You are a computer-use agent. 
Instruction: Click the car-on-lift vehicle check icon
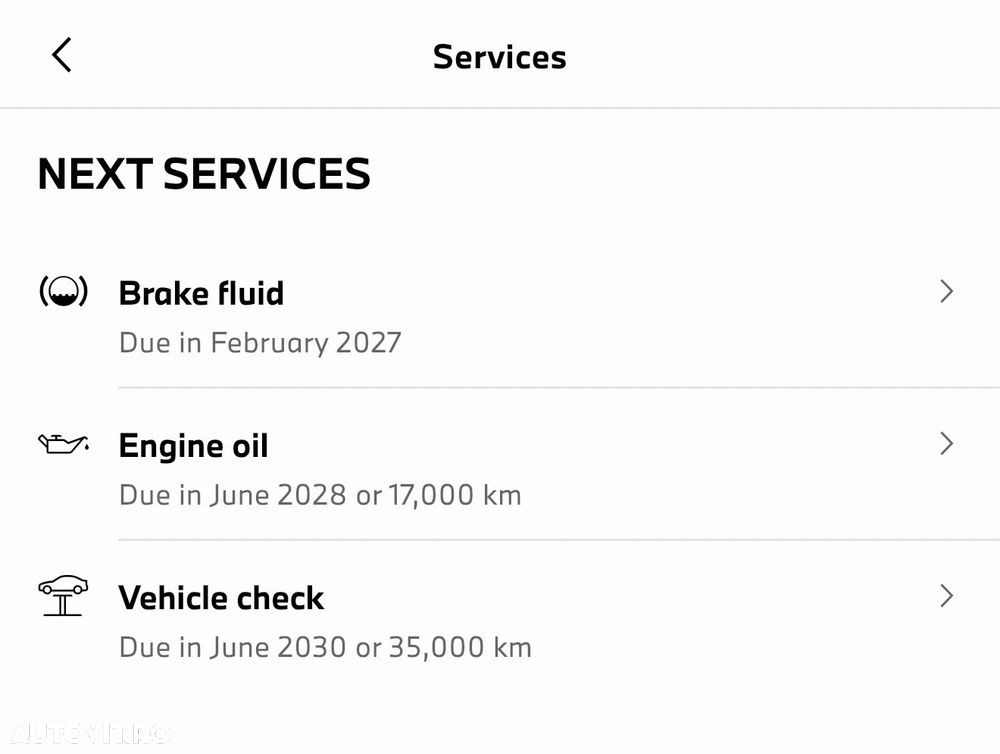click(63, 596)
